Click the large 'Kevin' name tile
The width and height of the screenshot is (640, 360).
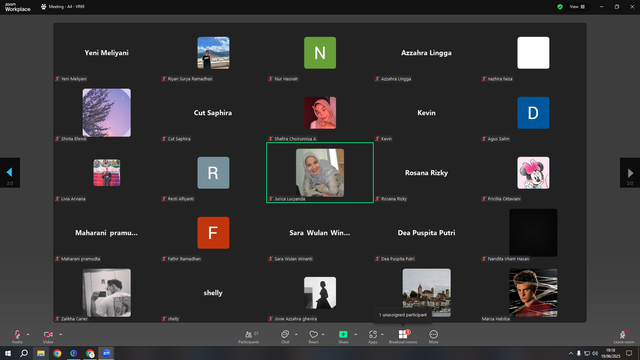(x=426, y=113)
